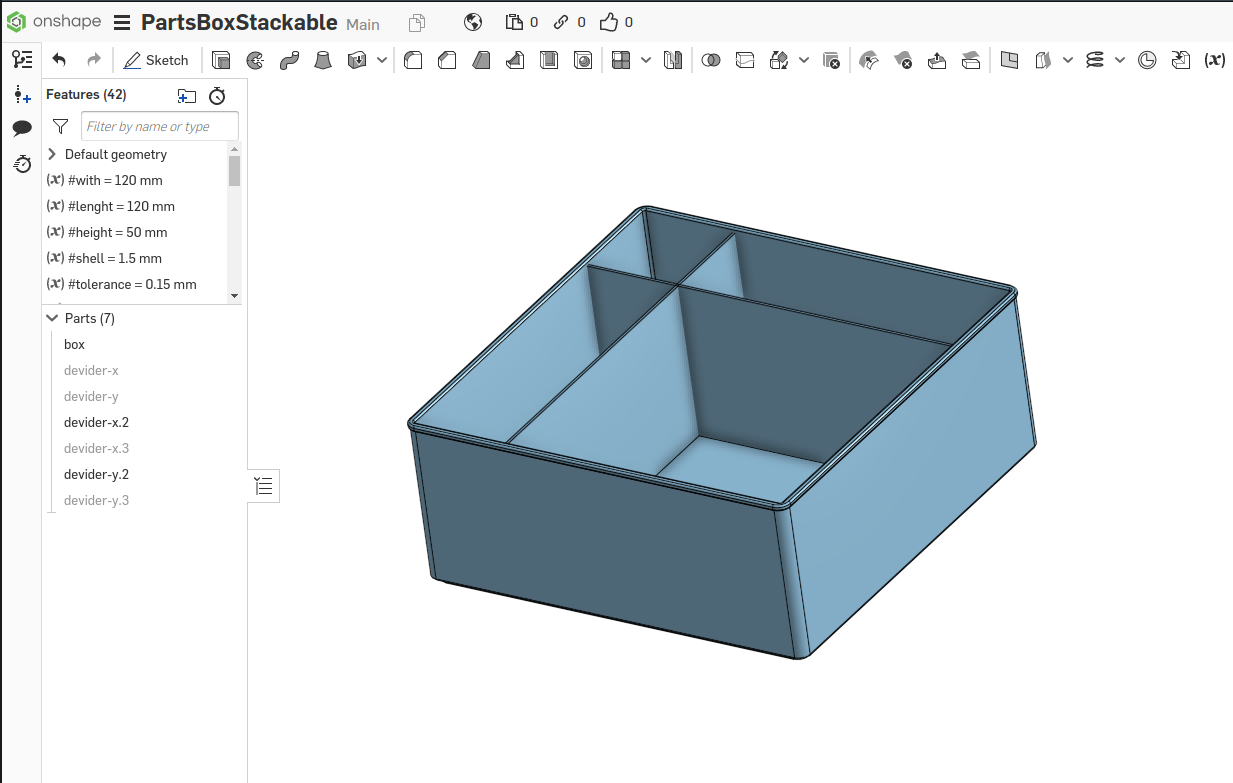Open the pattern tool dropdown arrow
1233x783 pixels.
(645, 60)
